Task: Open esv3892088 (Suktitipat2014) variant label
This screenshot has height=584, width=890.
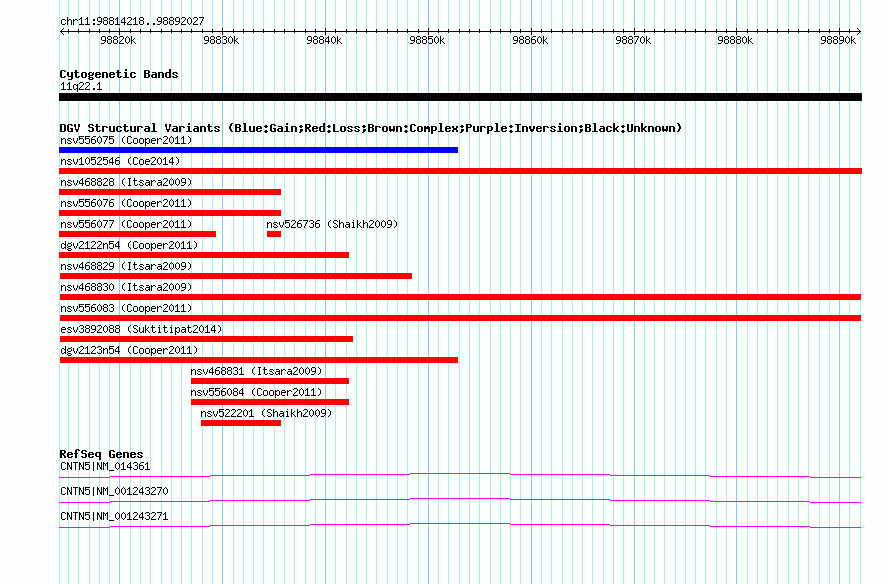Action: tap(141, 329)
